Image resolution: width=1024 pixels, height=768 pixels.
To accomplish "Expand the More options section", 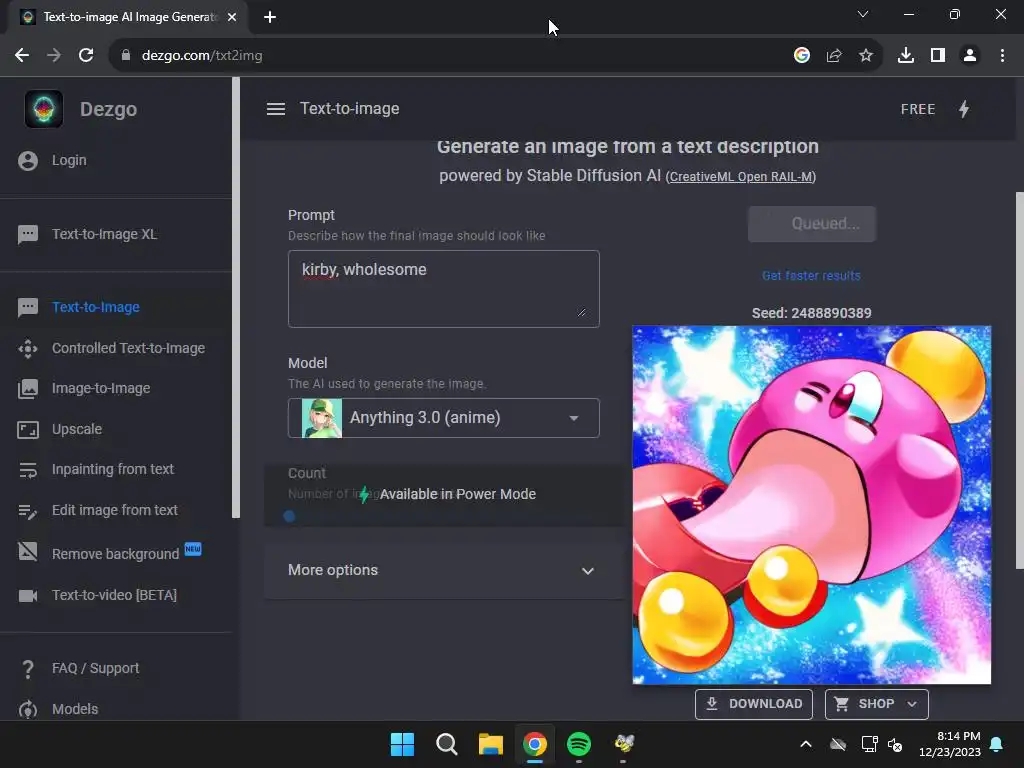I will point(443,570).
